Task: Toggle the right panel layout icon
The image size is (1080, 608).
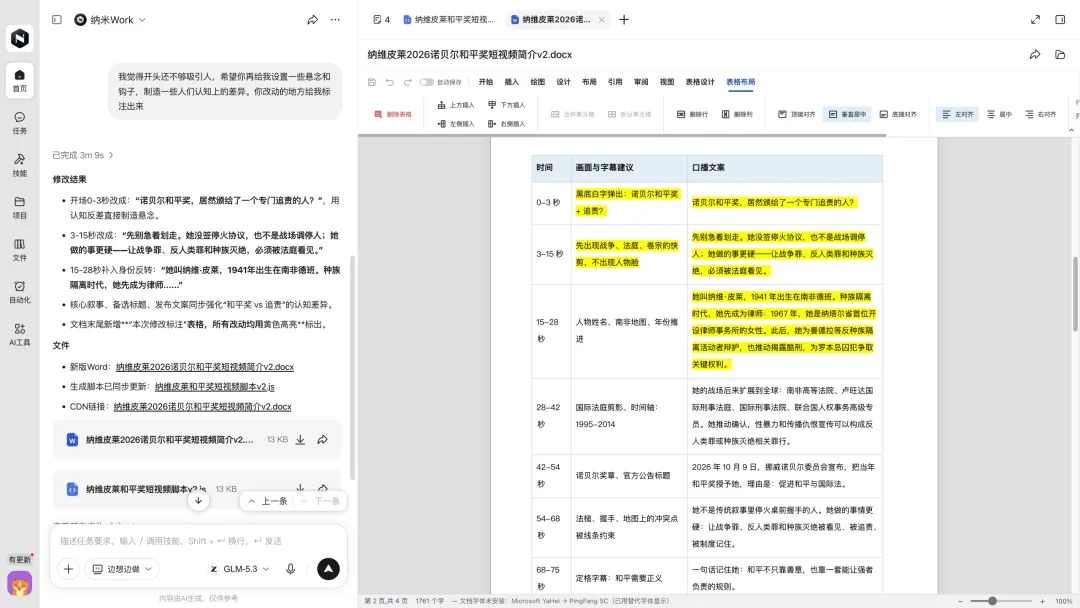Action: coord(1060,20)
